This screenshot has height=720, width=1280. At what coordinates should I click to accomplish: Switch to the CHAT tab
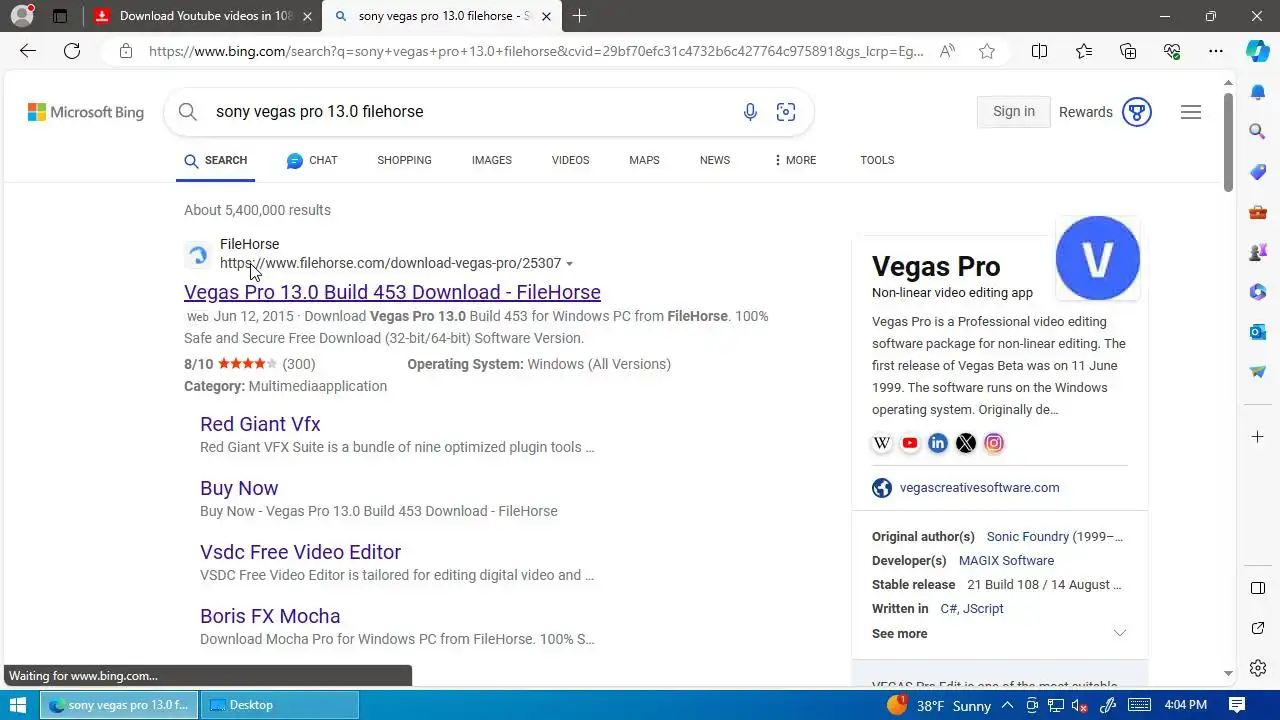coord(312,160)
